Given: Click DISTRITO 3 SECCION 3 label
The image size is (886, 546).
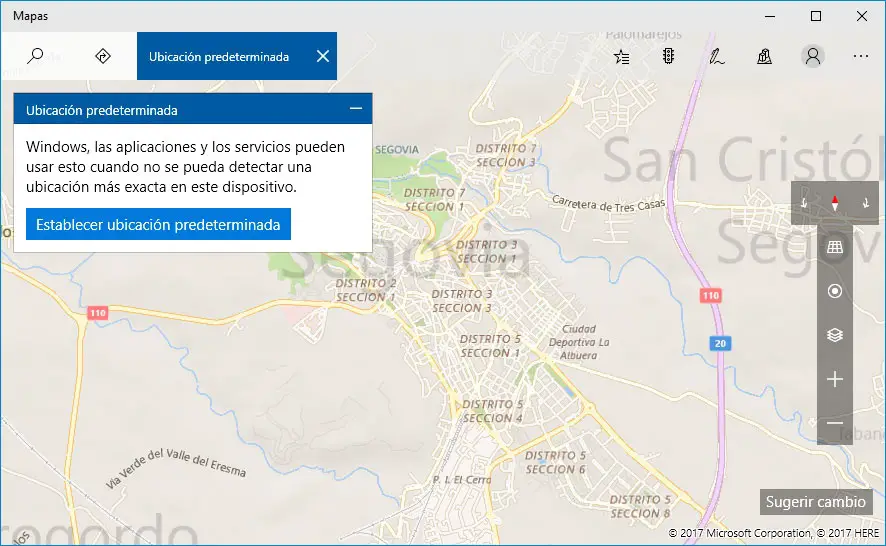Looking at the screenshot, I should click(462, 301).
